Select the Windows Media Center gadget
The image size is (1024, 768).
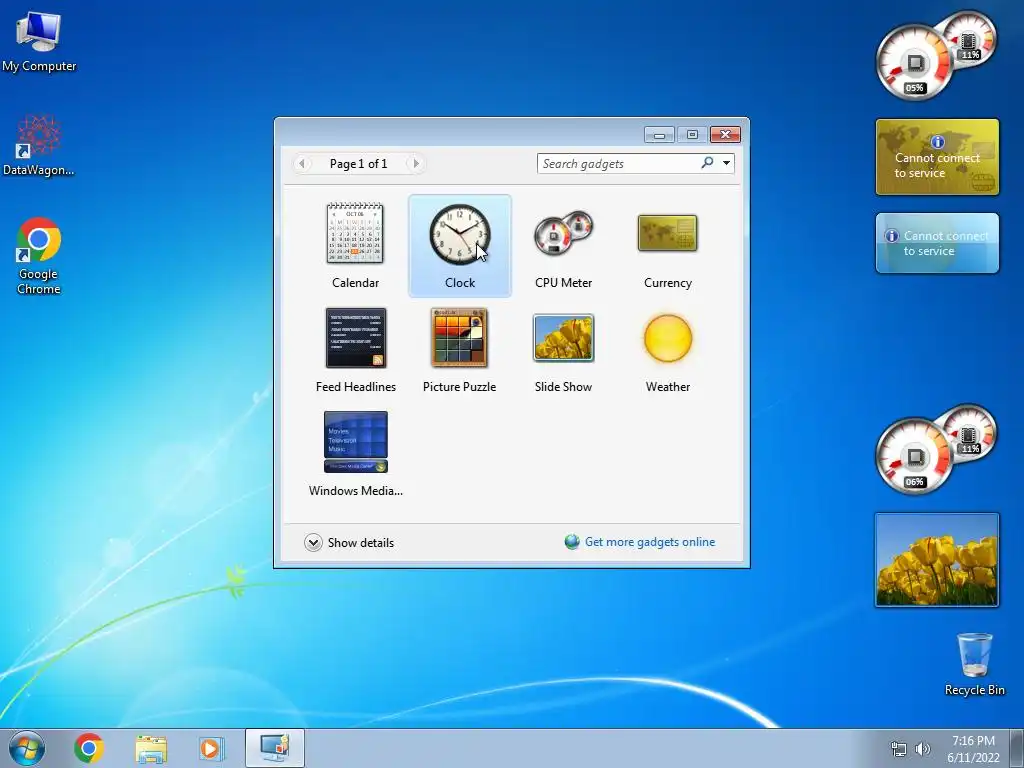click(355, 454)
